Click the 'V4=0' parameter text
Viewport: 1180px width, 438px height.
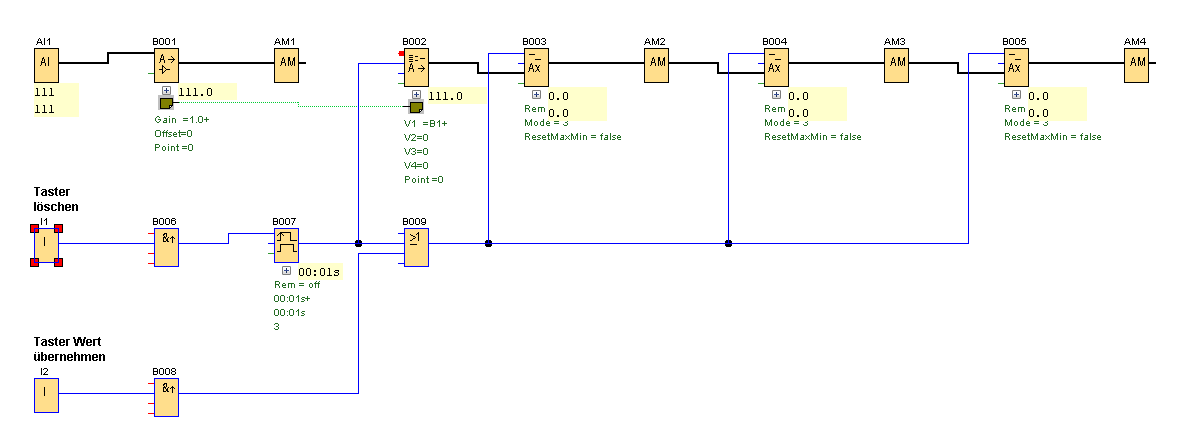tap(415, 166)
